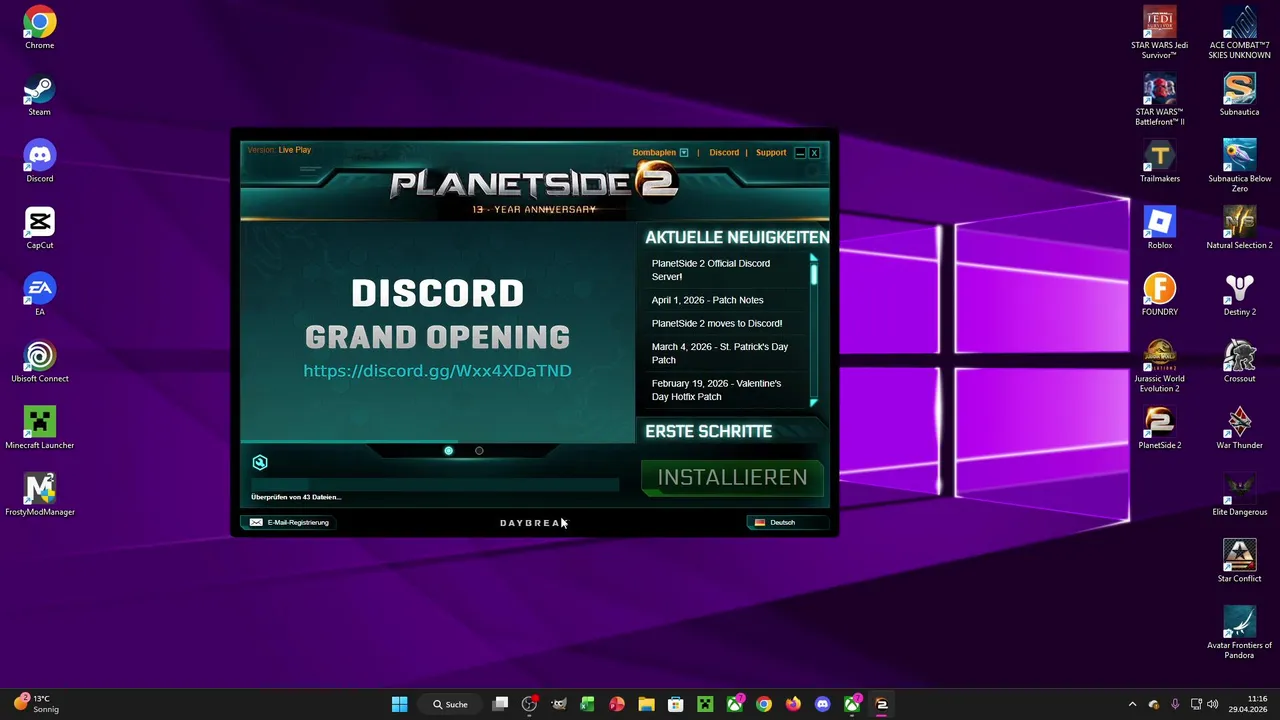Open E-Mail-Registrierung
This screenshot has height=720, width=1280.
coord(289,522)
